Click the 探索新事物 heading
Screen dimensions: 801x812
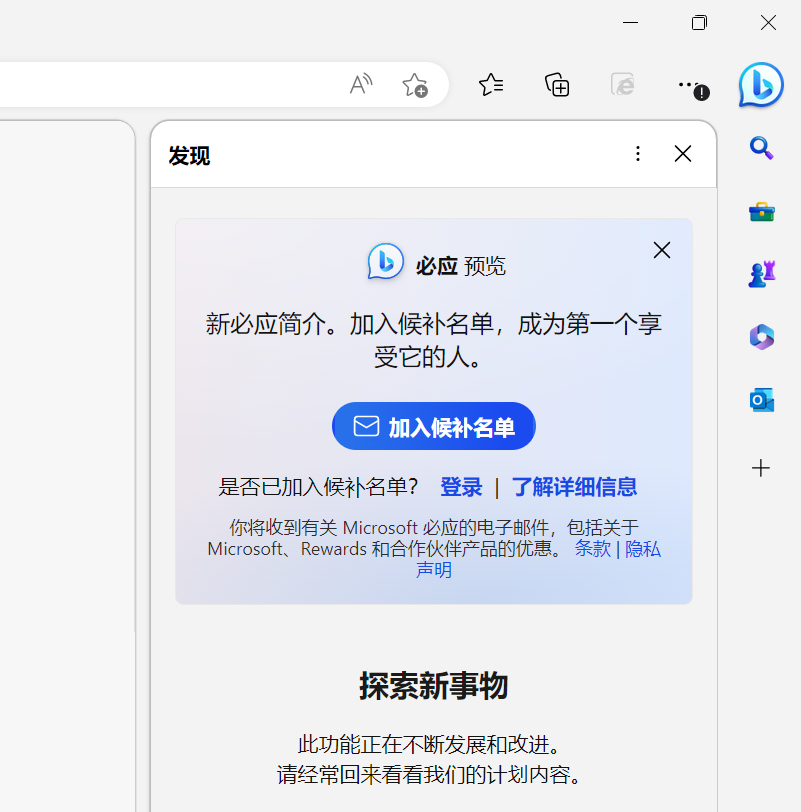click(x=434, y=687)
